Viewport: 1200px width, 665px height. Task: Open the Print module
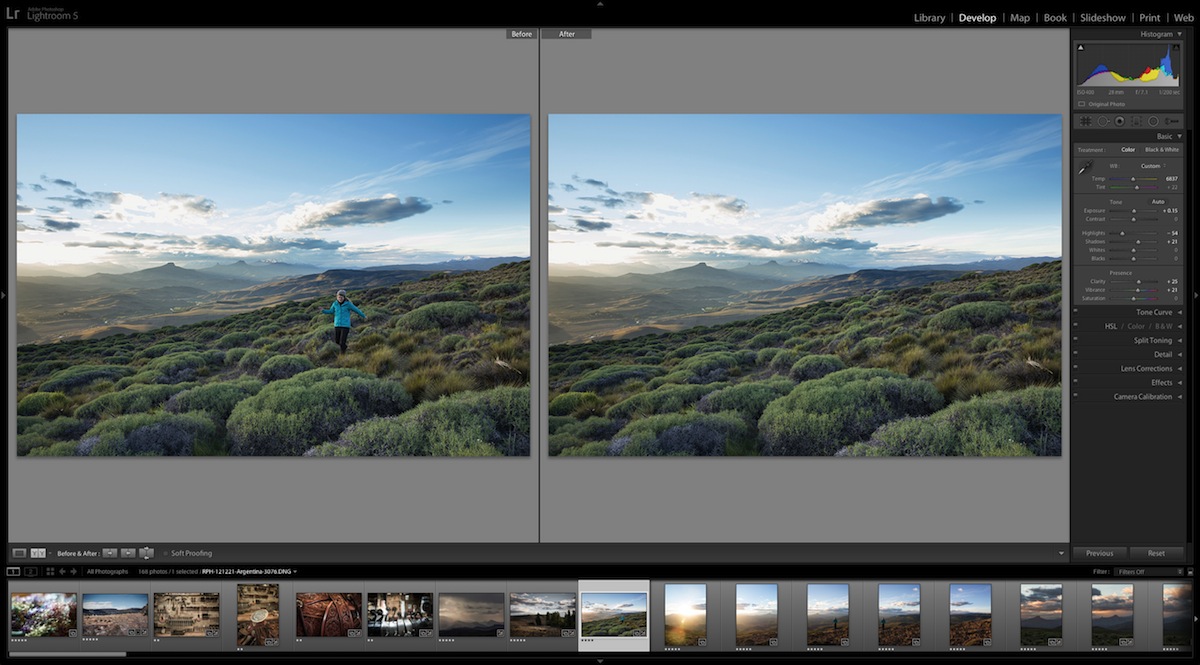pyautogui.click(x=1150, y=17)
